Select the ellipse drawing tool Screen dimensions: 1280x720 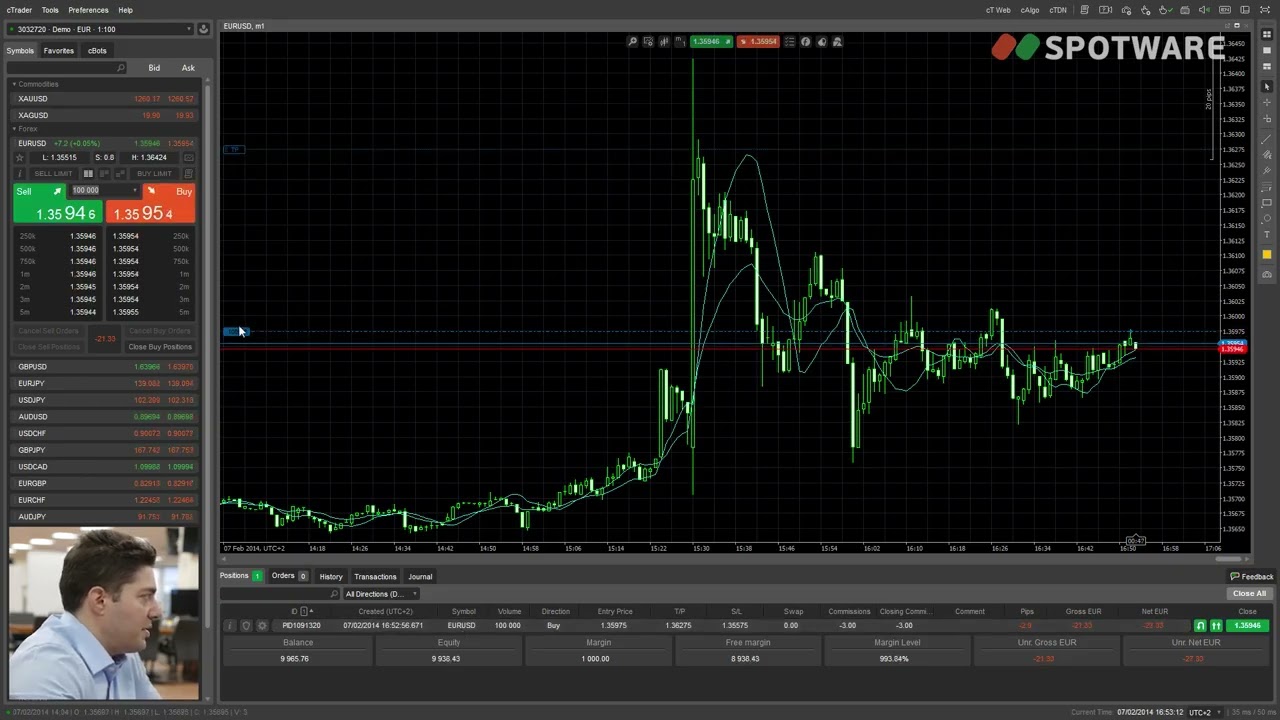(1267, 219)
